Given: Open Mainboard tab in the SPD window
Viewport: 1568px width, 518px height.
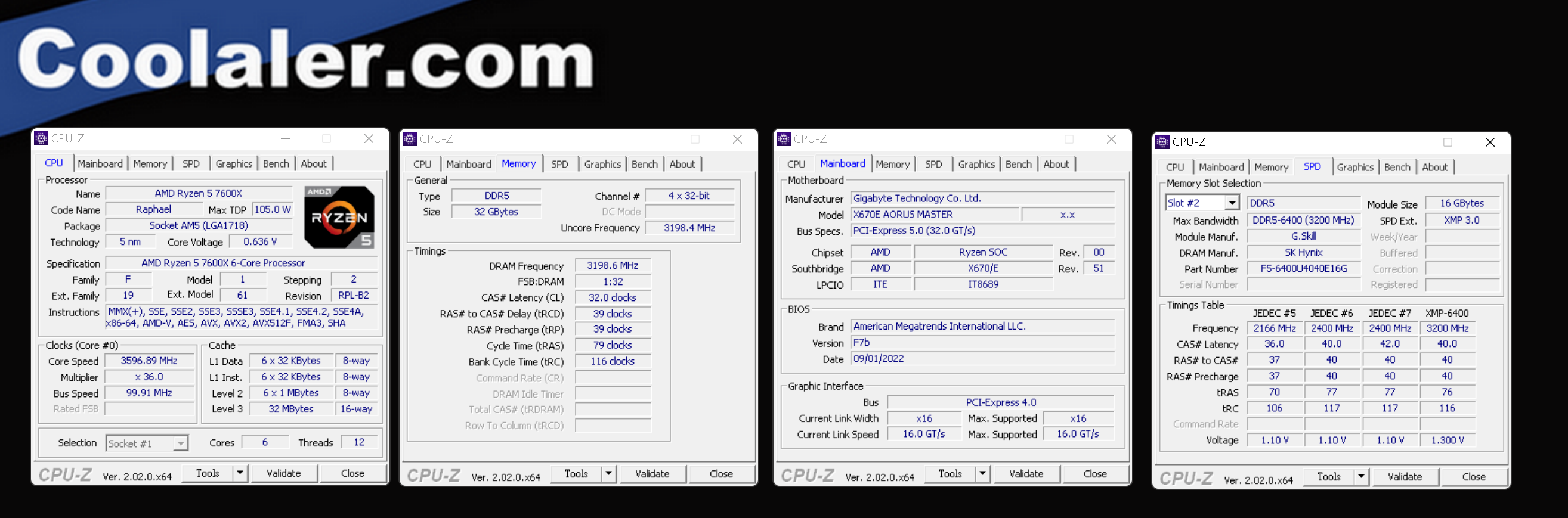Looking at the screenshot, I should (x=1221, y=168).
